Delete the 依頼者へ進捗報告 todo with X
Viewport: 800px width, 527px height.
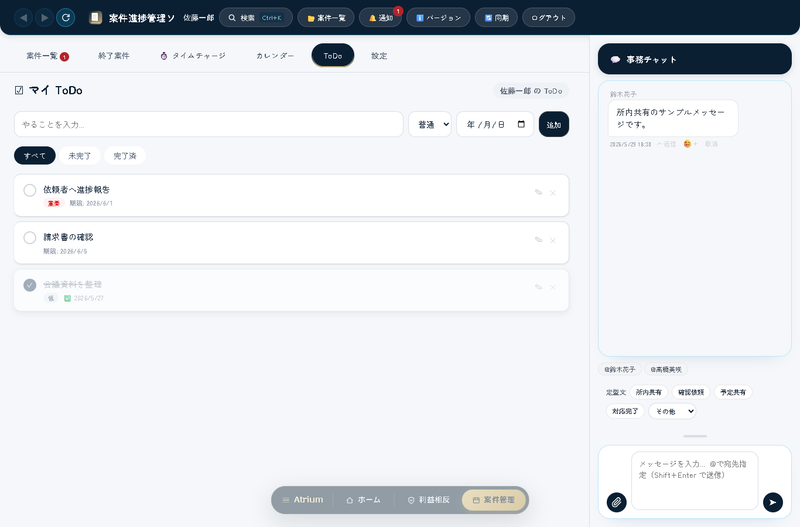coord(553,193)
